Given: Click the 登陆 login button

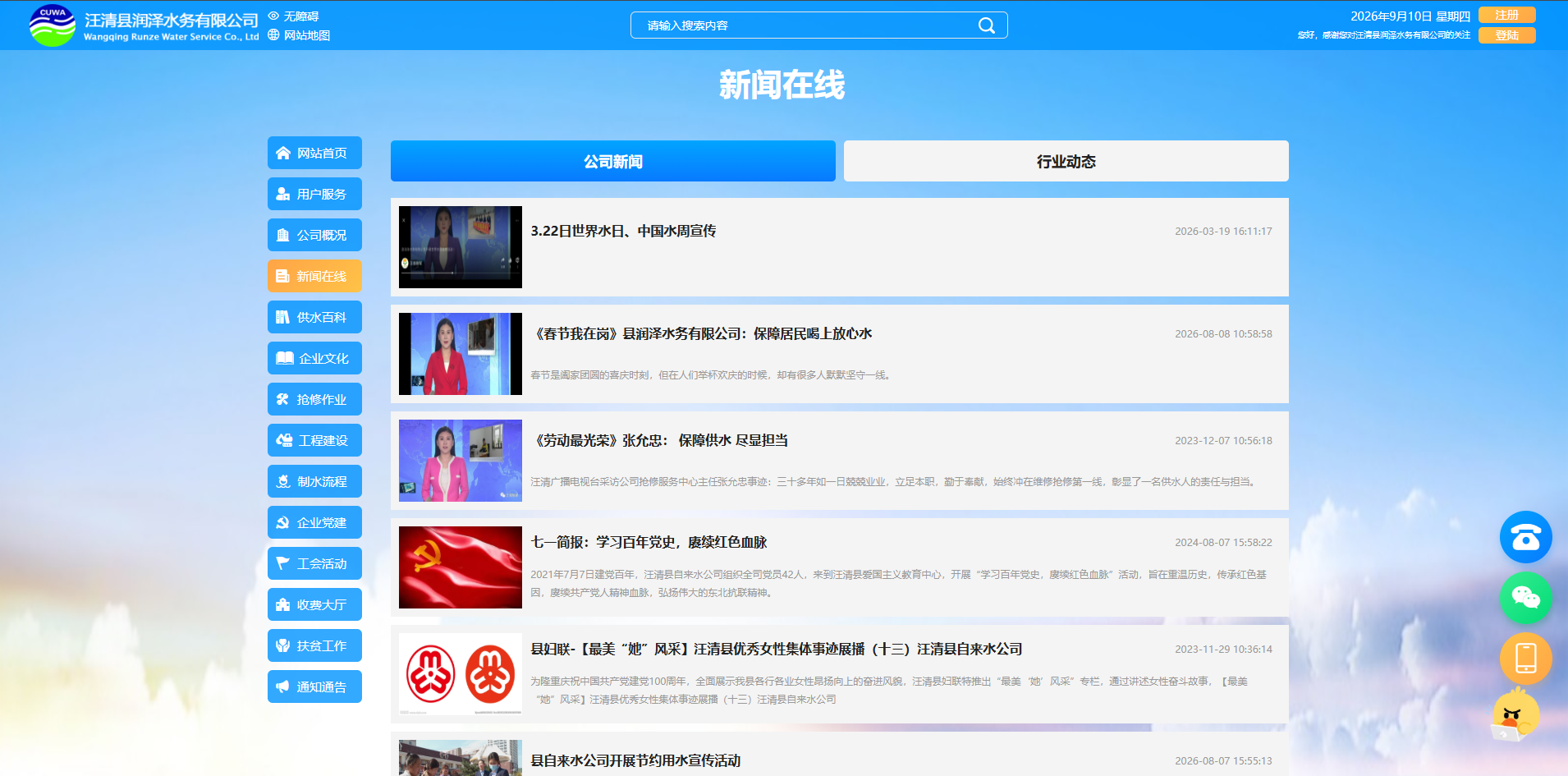Looking at the screenshot, I should tap(1506, 35).
